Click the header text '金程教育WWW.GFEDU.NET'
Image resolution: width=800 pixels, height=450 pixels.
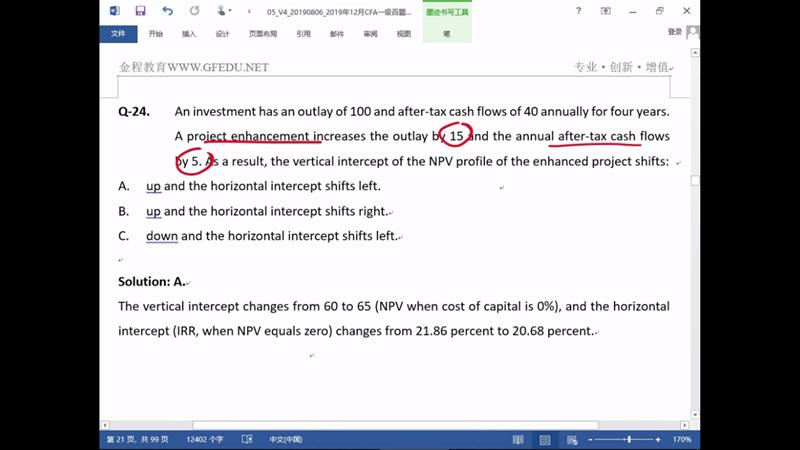(193, 67)
